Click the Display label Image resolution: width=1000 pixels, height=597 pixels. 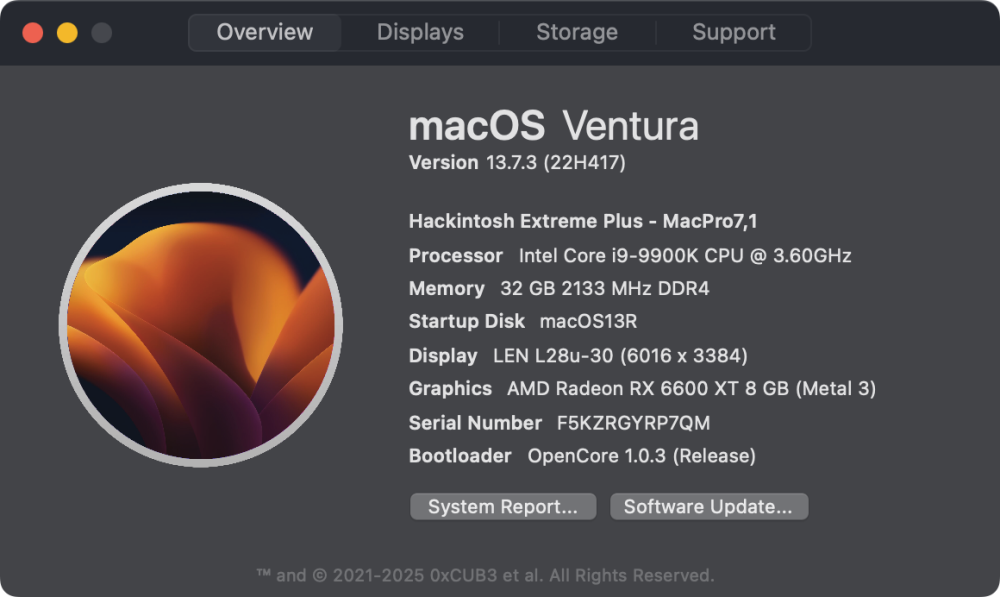(x=443, y=355)
